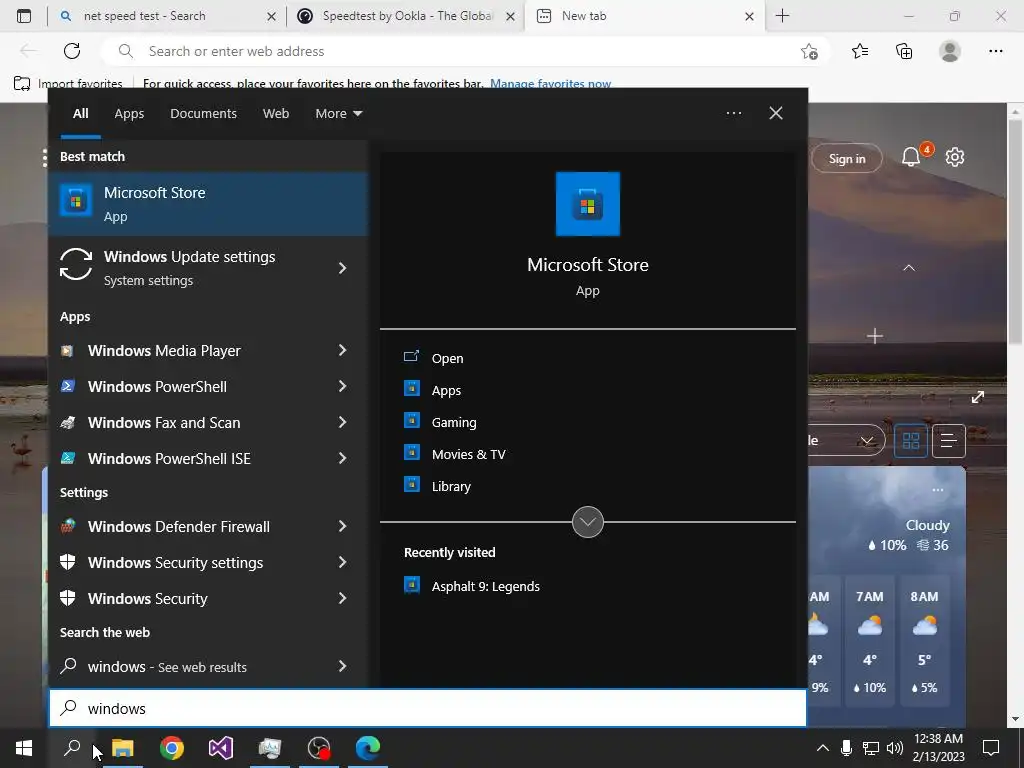Open the Action Center notification icon
1024x768 pixels.
[x=991, y=748]
